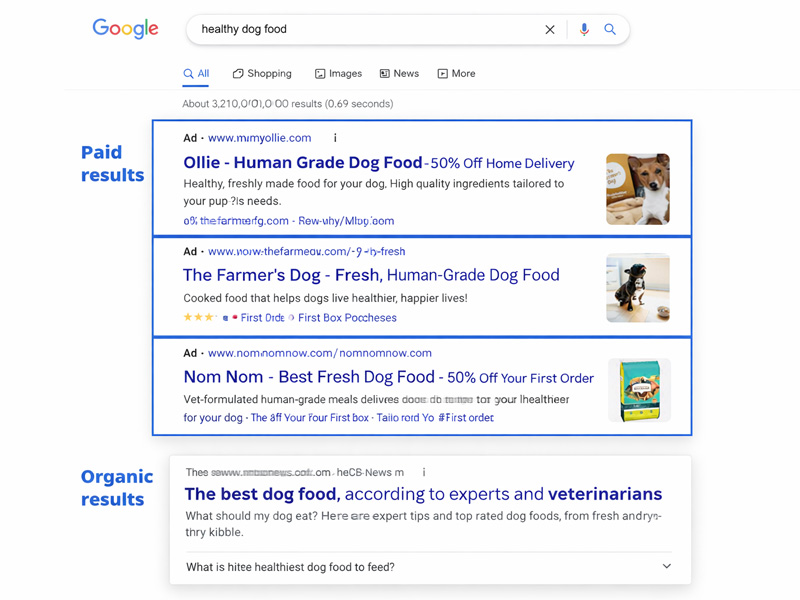Open ad info icon beside mimyollie.com
The height and width of the screenshot is (600, 800).
pos(335,138)
